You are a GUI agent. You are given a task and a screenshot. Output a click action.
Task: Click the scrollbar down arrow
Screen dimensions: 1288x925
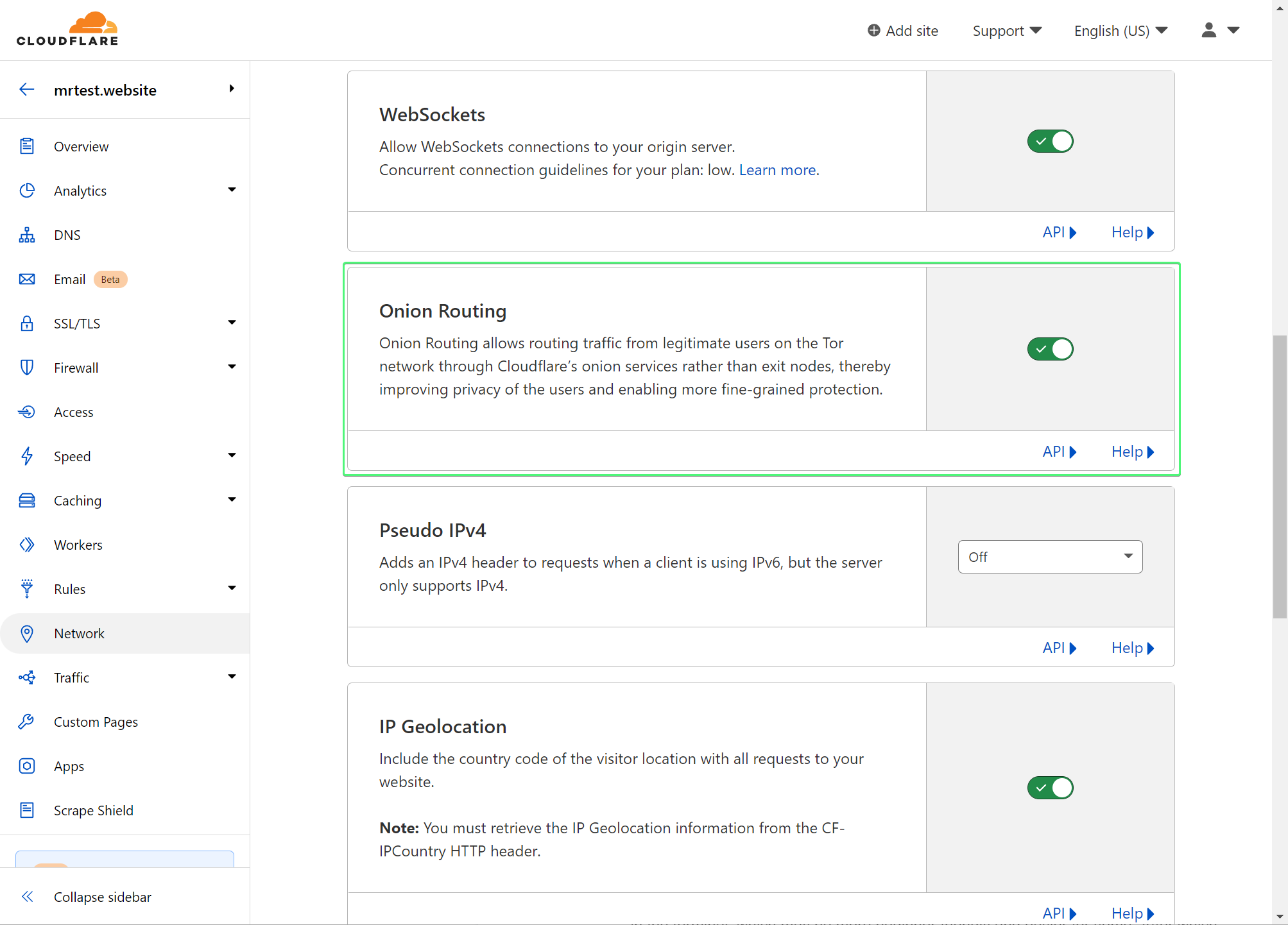point(1280,917)
